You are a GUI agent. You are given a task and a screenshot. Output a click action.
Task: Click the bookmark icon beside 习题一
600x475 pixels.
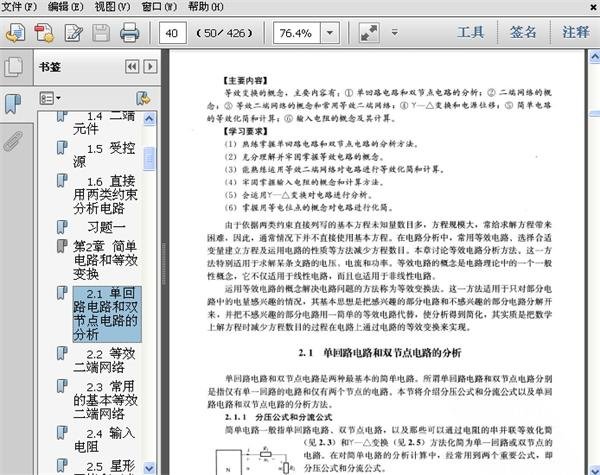pyautogui.click(x=62, y=227)
